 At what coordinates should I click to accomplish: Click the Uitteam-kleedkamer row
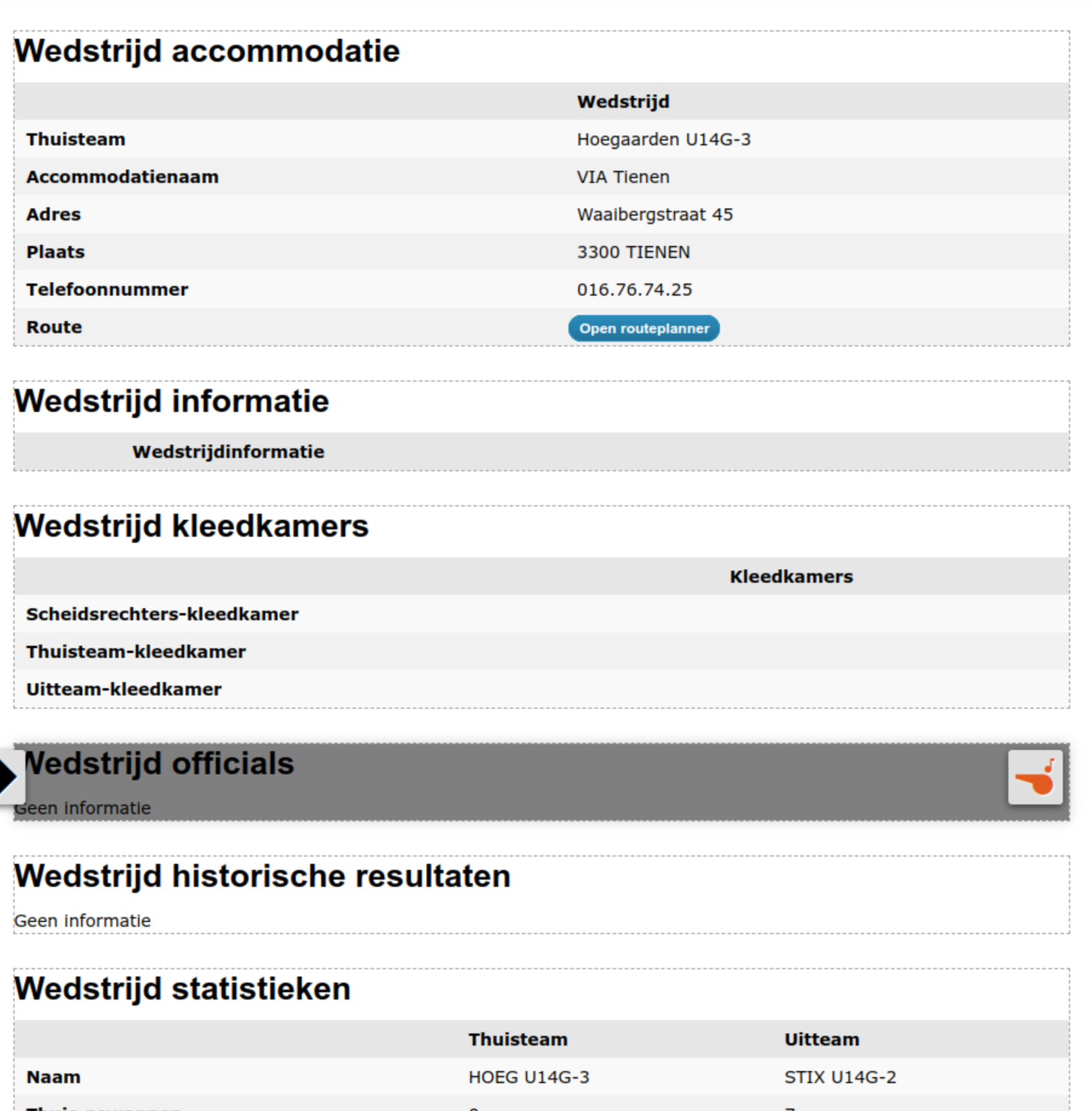point(542,689)
